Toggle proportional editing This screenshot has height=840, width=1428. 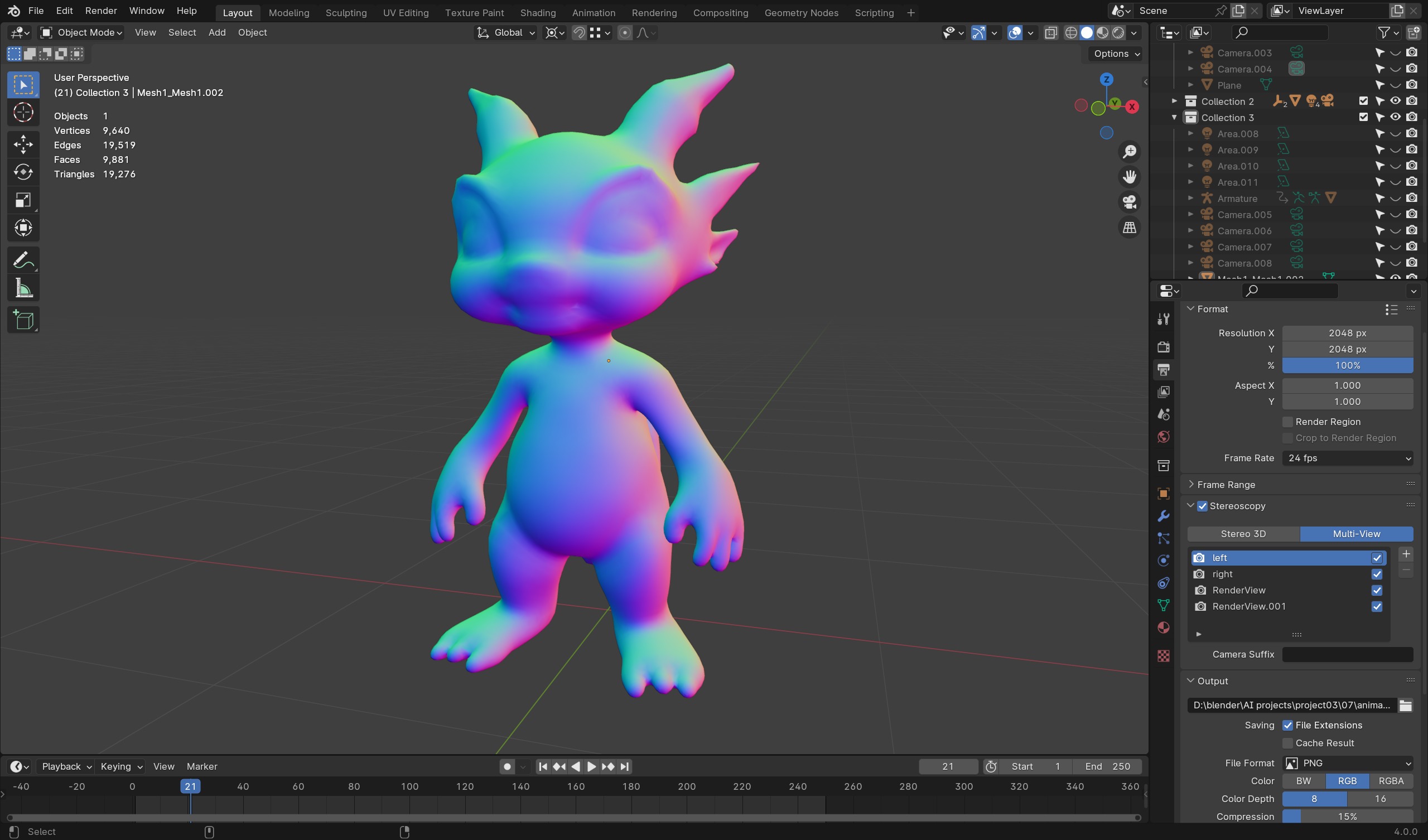click(624, 33)
